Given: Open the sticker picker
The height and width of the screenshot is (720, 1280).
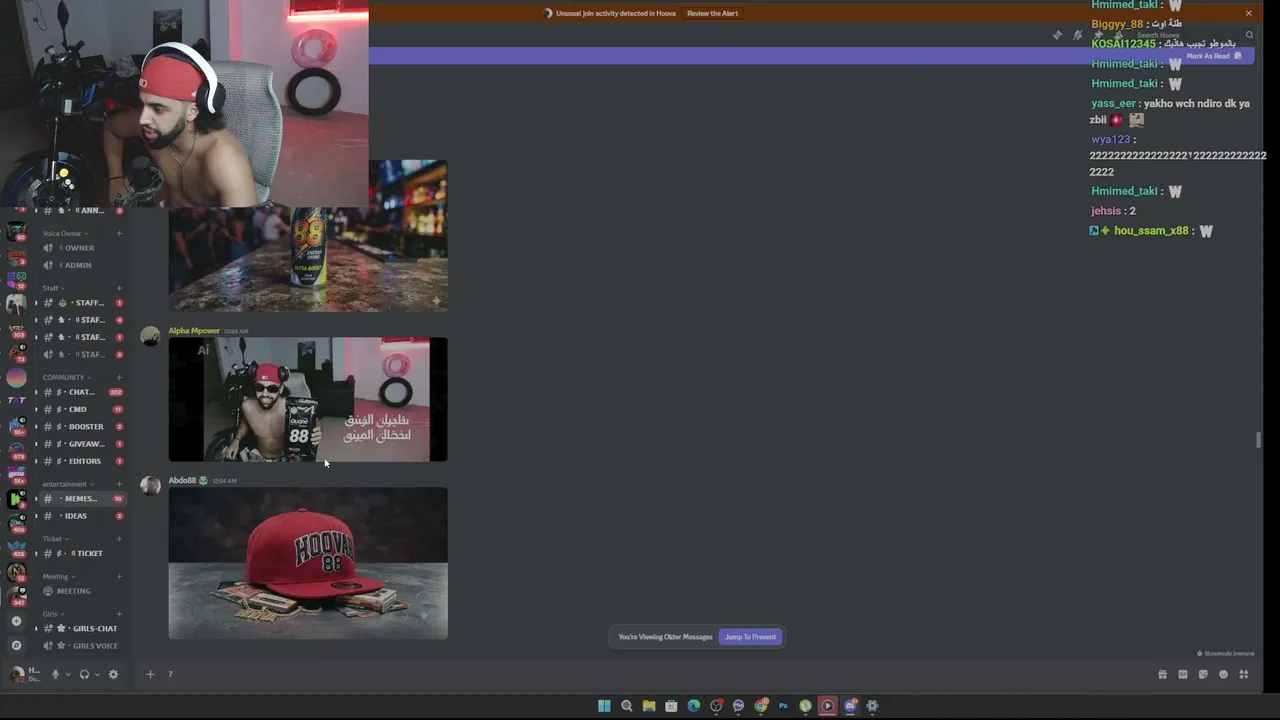Looking at the screenshot, I should point(1203,674).
